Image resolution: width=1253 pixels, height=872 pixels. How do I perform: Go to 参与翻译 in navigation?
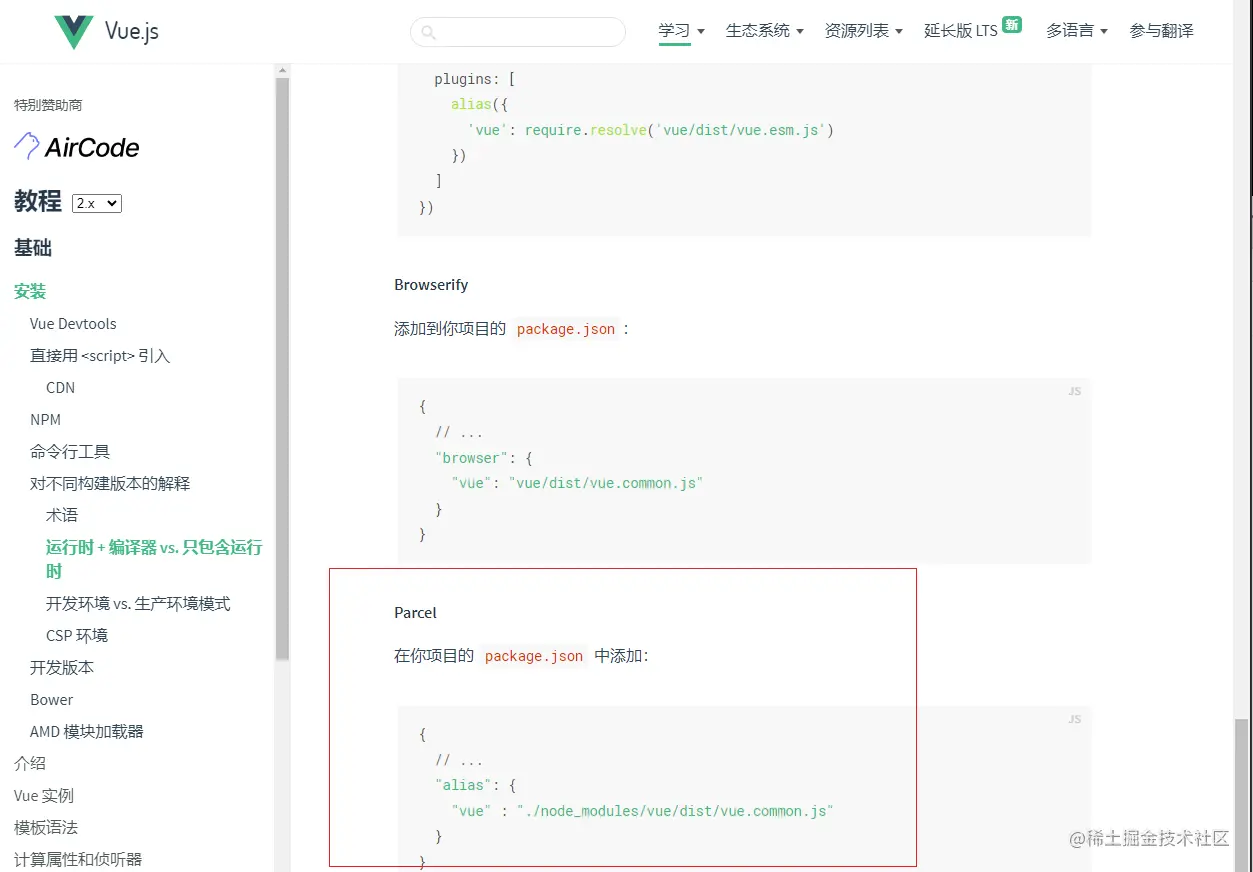click(1161, 31)
